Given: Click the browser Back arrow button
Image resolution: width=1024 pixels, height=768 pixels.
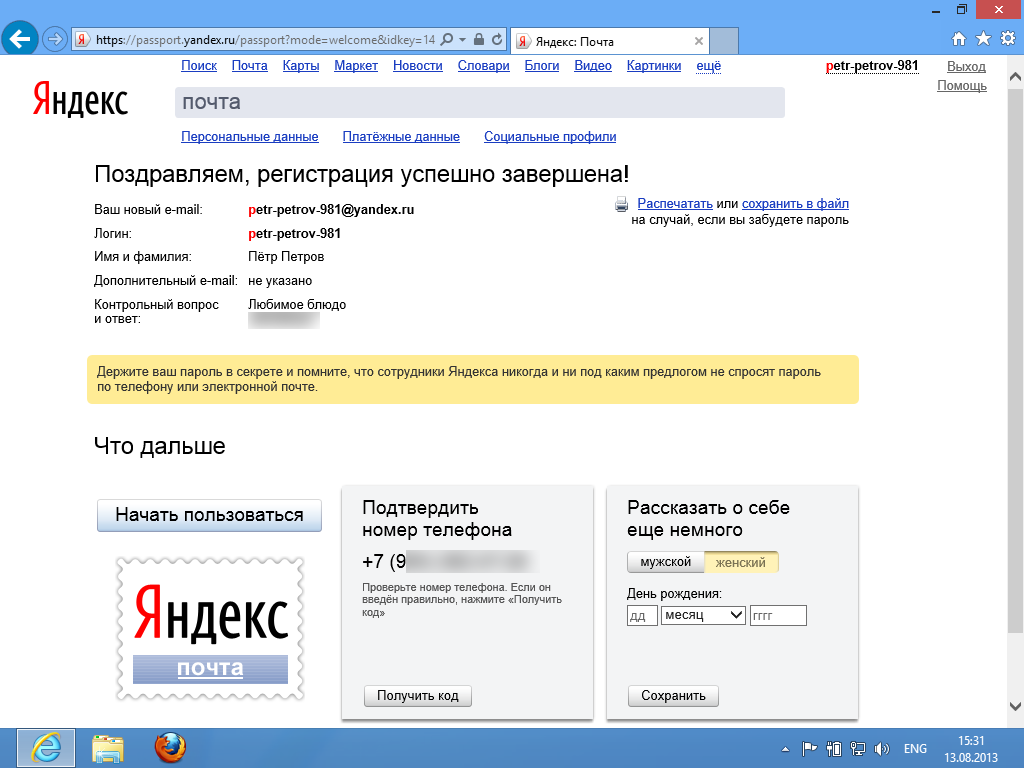Looking at the screenshot, I should [x=20, y=39].
